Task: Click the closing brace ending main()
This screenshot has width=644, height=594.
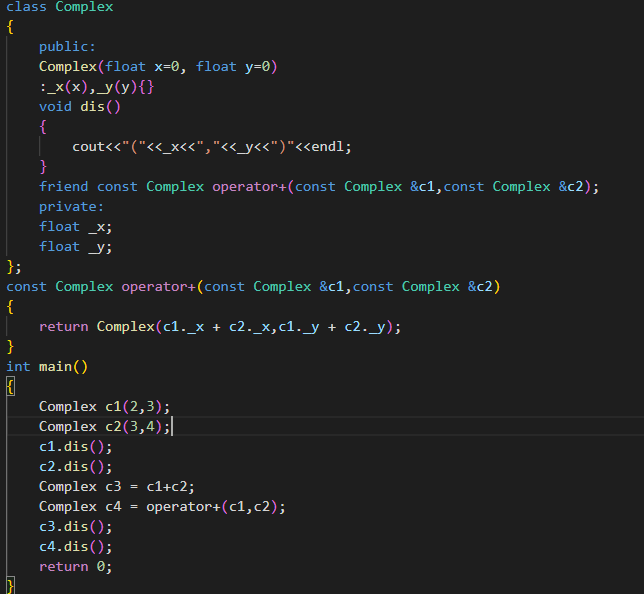Action: coord(11,586)
